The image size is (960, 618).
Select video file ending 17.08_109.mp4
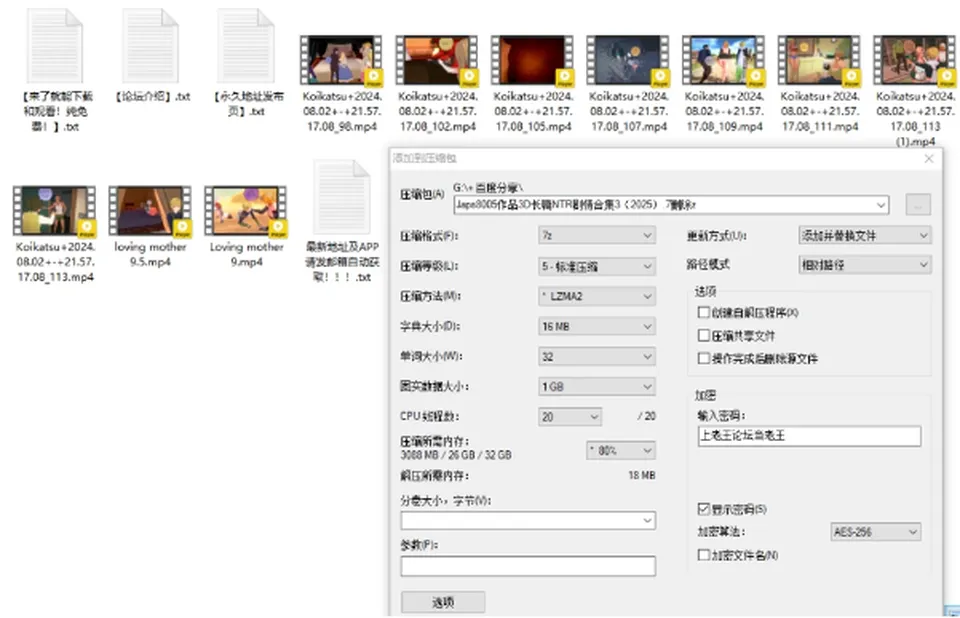point(723,60)
